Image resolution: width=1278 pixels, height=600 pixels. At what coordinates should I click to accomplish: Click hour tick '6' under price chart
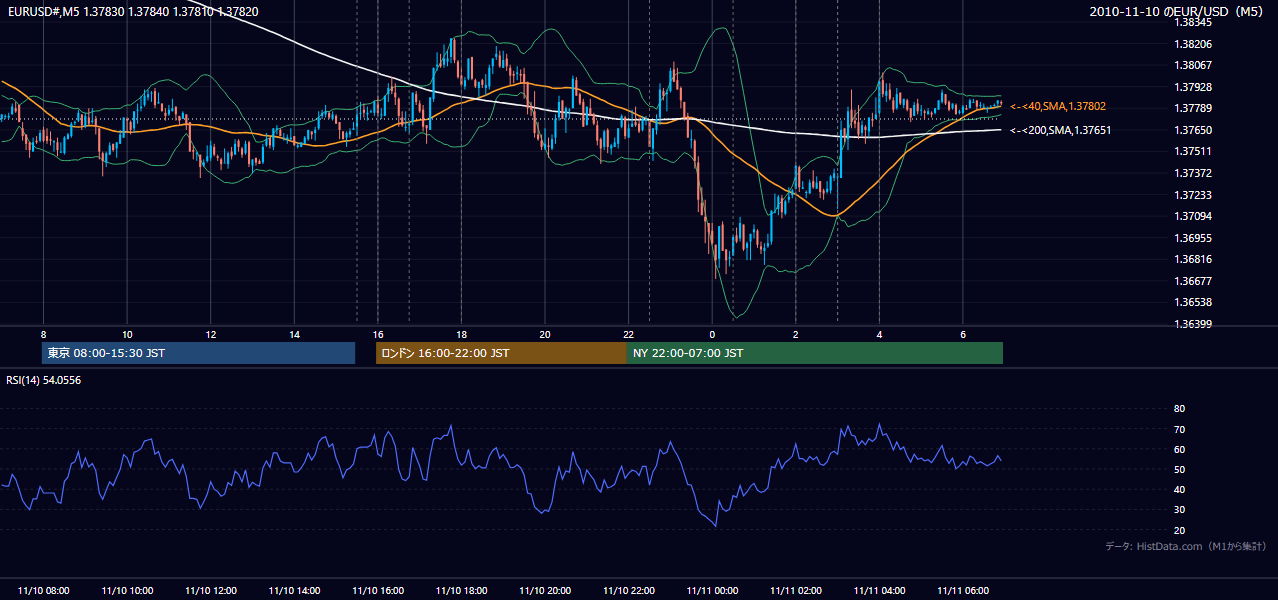pos(963,334)
